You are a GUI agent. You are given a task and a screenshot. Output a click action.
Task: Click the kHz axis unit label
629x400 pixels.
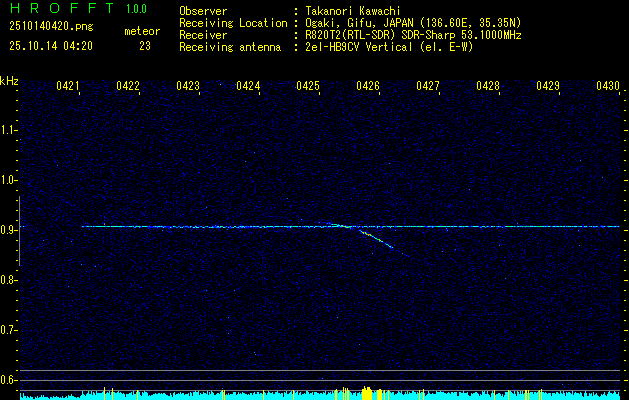click(9, 81)
